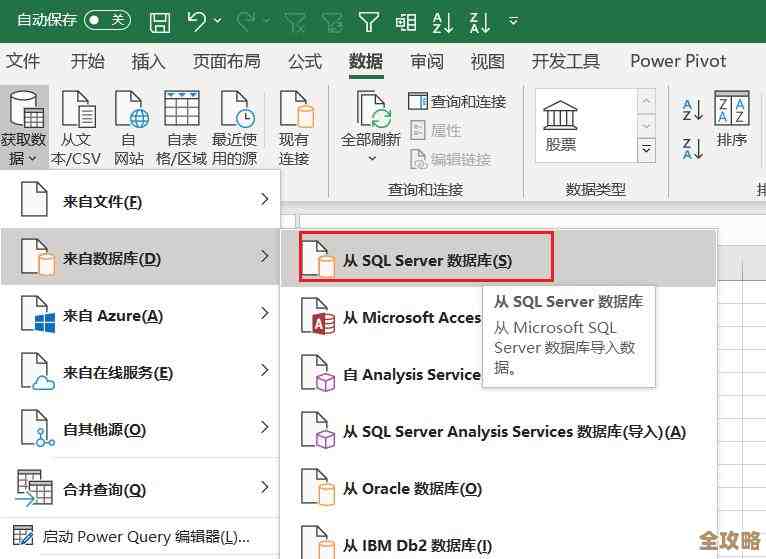Click 查询和连接 in the ribbon
Viewport: 766px width, 559px height.
tap(457, 102)
